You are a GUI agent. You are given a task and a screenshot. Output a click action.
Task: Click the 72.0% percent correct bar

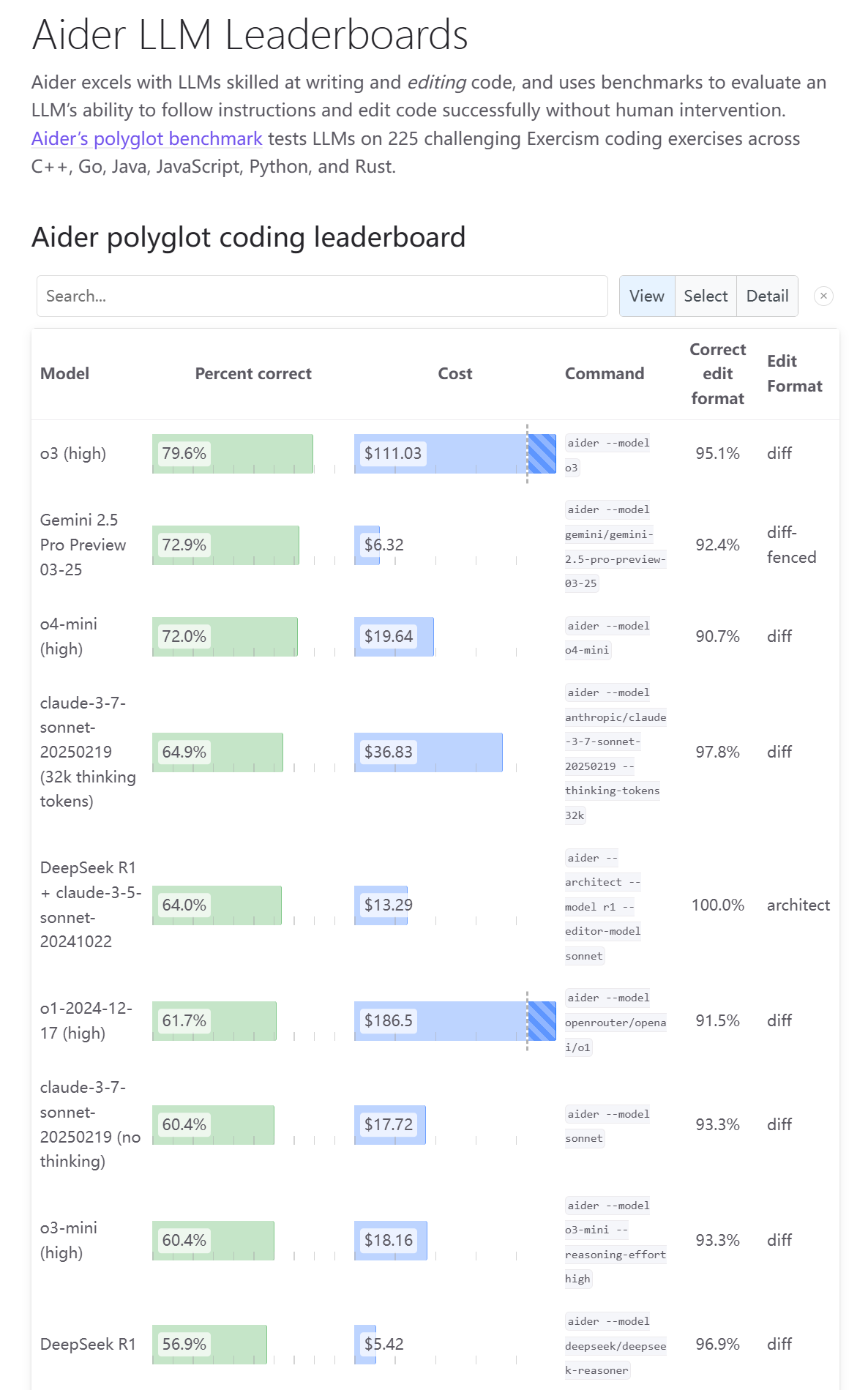pos(225,637)
